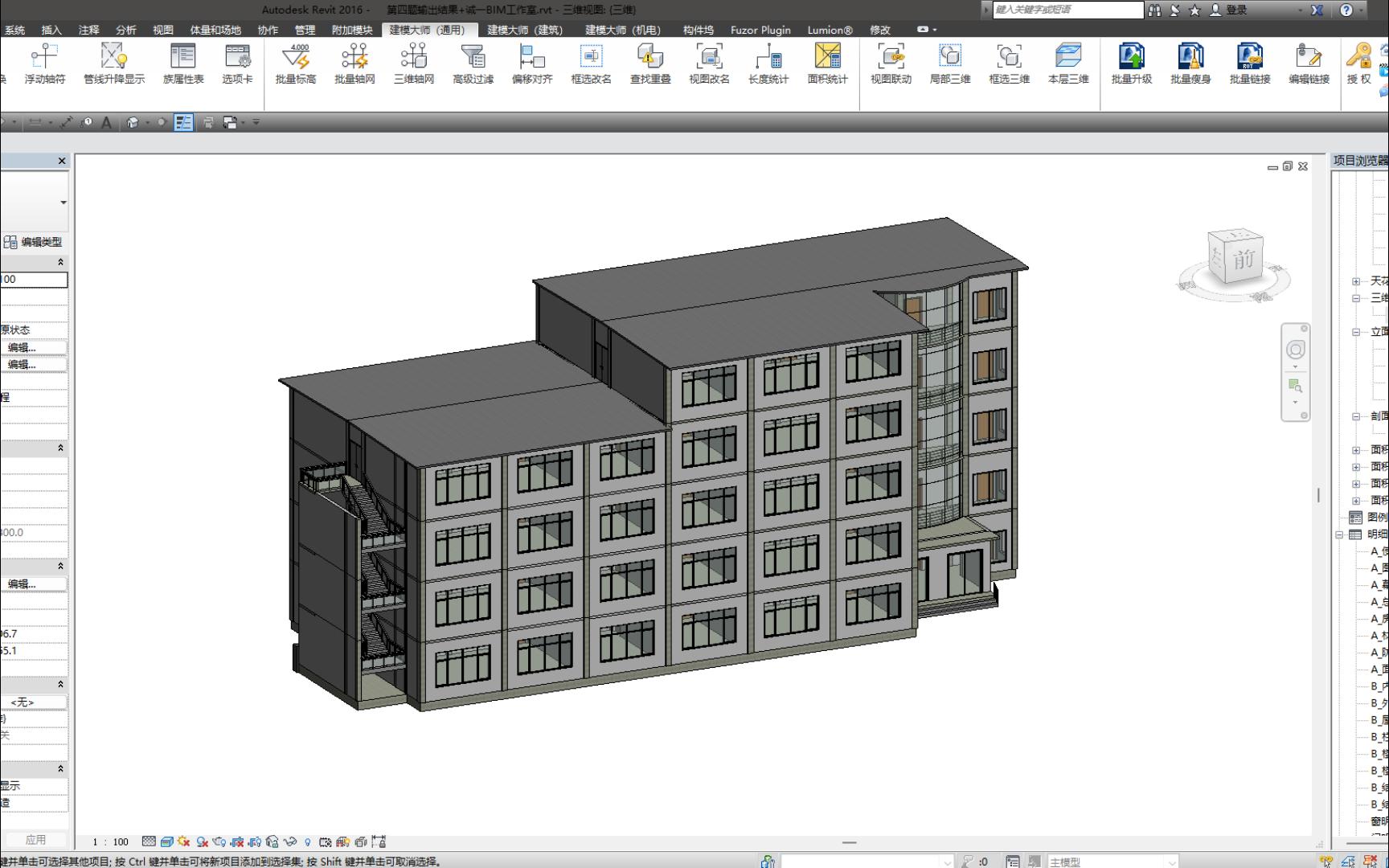Open the 编辑链接 tool
This screenshot has height=868, width=1389.
(x=1309, y=63)
